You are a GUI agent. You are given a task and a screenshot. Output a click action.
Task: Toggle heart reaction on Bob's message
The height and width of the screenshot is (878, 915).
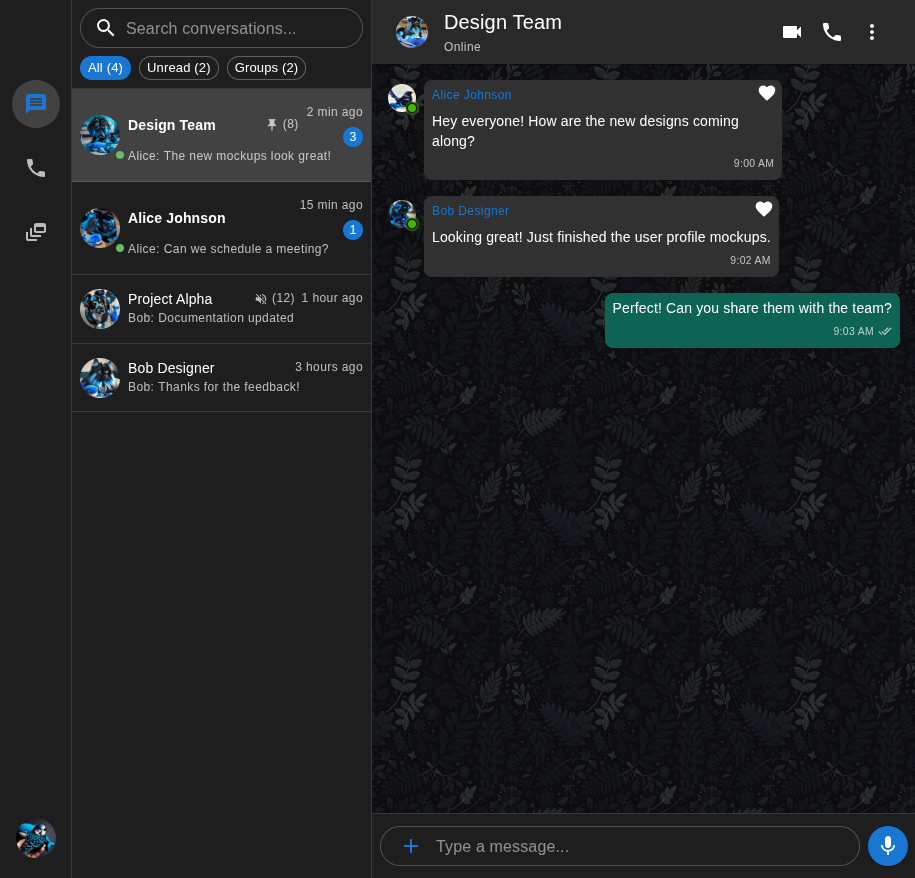click(x=763, y=209)
